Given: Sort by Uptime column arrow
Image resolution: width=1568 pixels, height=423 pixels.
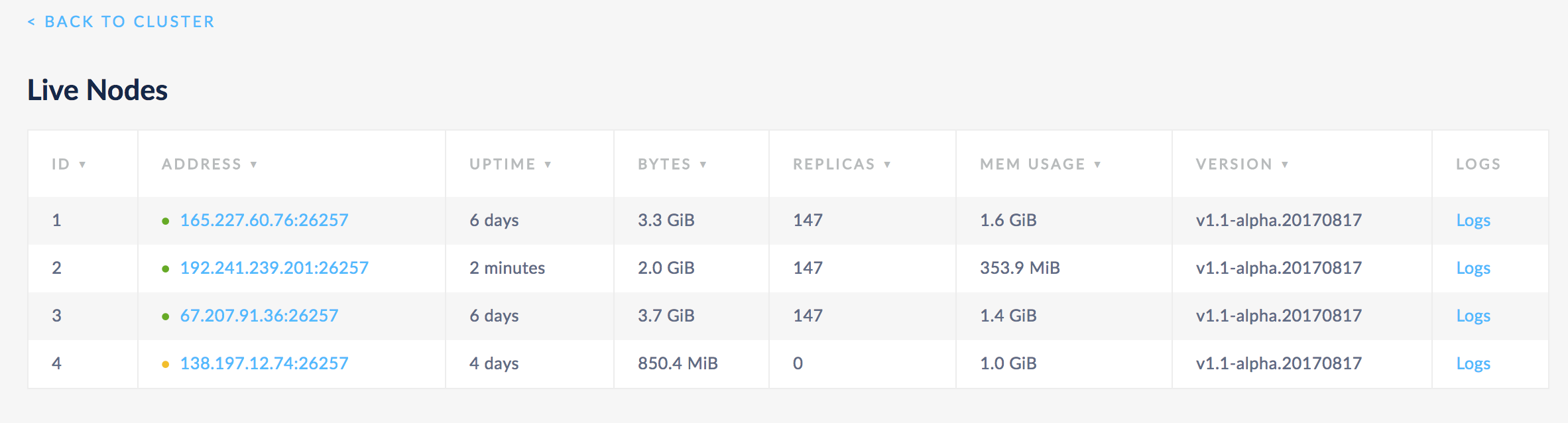Looking at the screenshot, I should (x=548, y=164).
